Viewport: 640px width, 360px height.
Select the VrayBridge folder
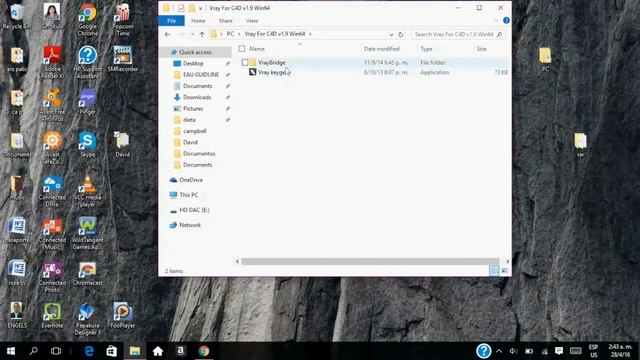pyautogui.click(x=272, y=62)
